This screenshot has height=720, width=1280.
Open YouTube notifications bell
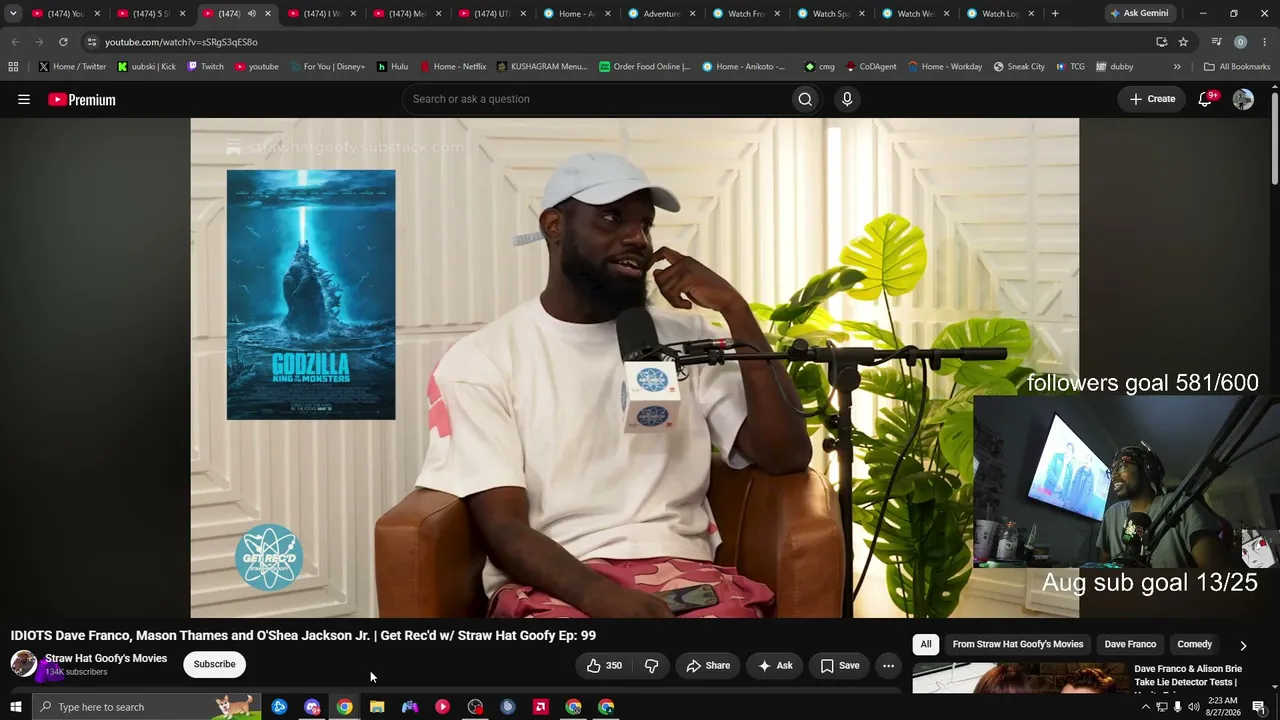coord(1206,99)
